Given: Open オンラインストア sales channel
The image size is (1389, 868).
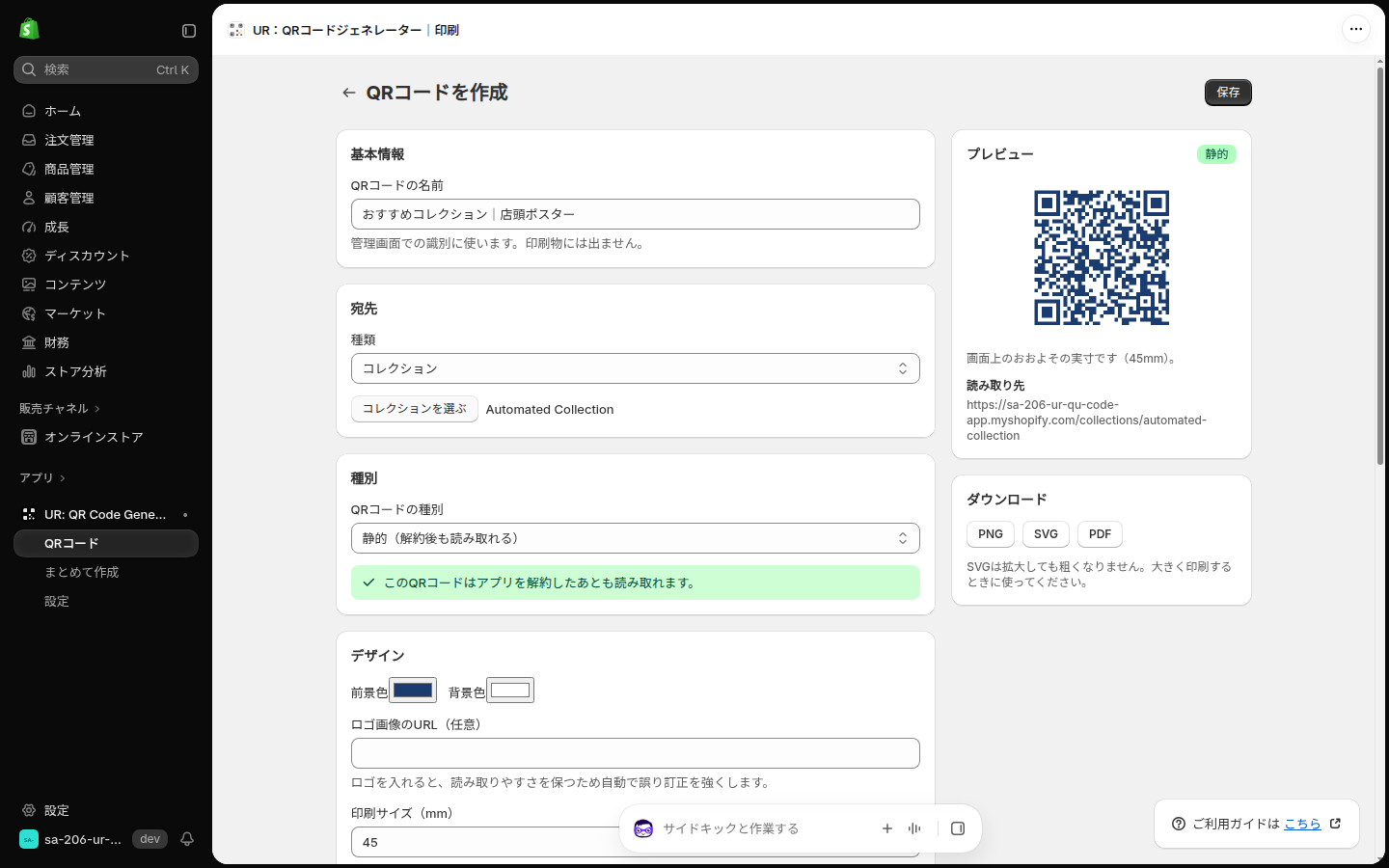Looking at the screenshot, I should 106,437.
